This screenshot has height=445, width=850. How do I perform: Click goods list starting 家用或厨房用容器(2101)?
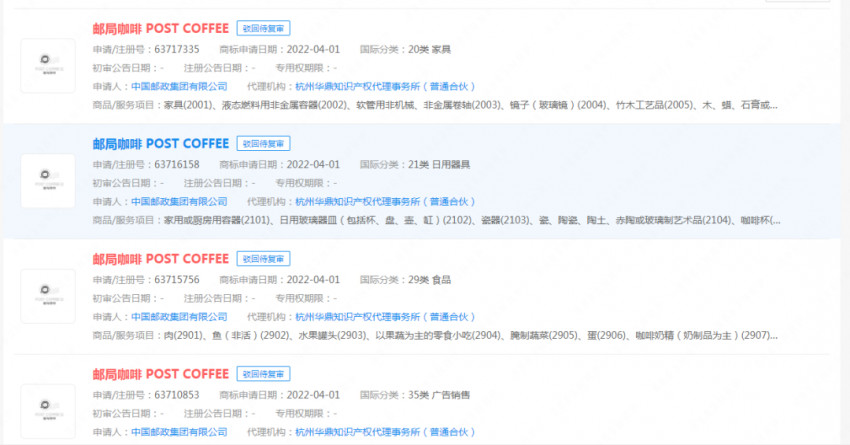tap(472, 221)
